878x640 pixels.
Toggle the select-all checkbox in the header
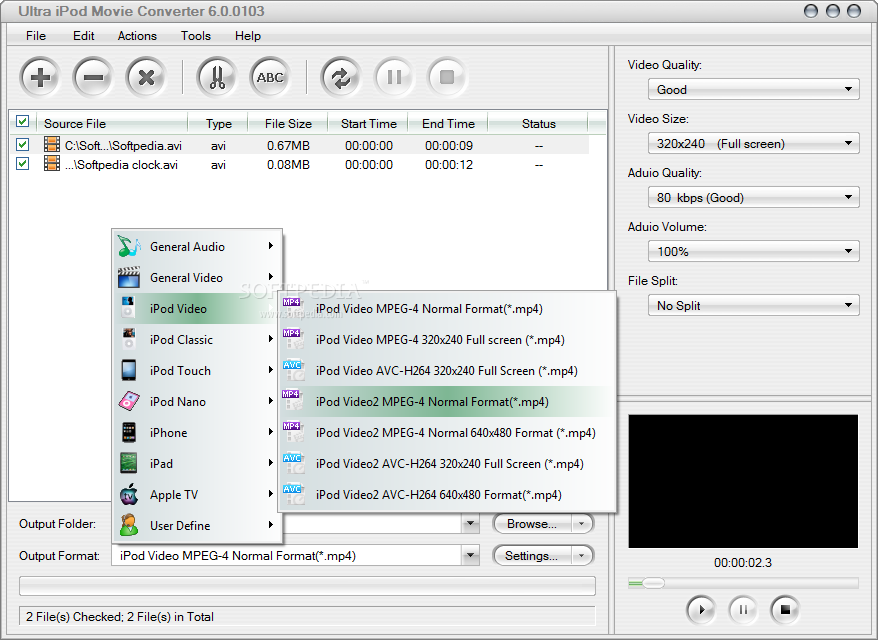(x=22, y=121)
